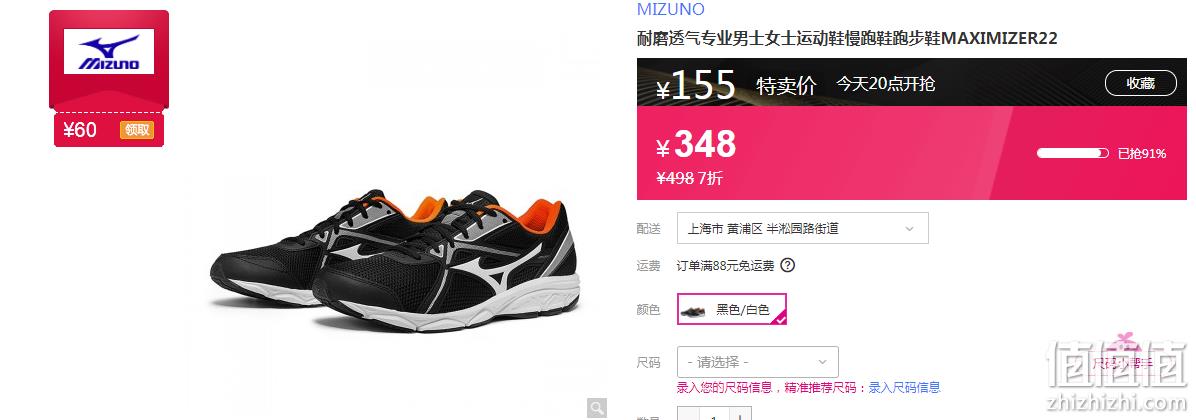Click the shoe thumbnail in the color option
Screen dimensions: 1196x420
click(x=693, y=309)
